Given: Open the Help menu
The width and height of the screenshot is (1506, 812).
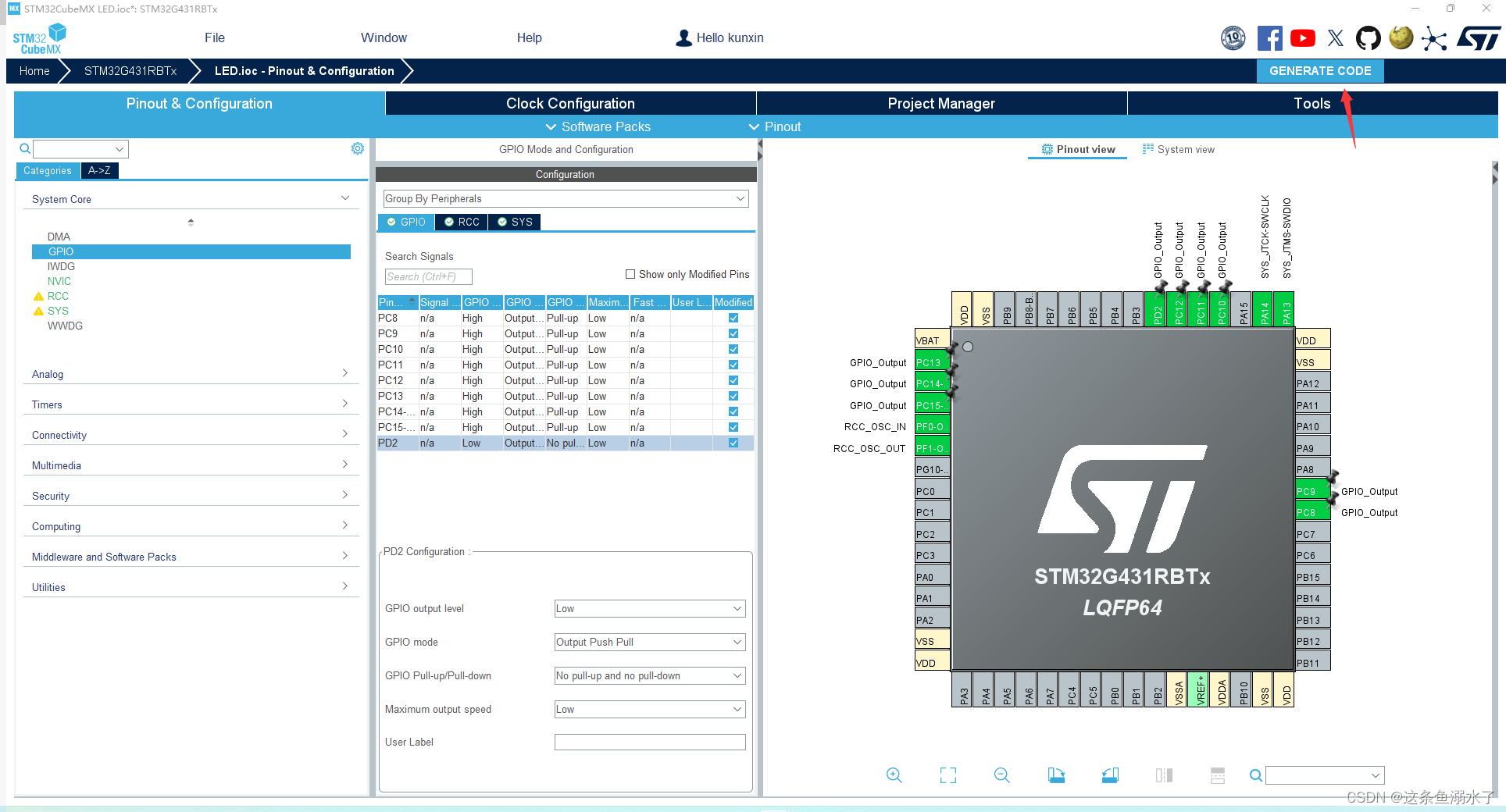Looking at the screenshot, I should [x=529, y=37].
